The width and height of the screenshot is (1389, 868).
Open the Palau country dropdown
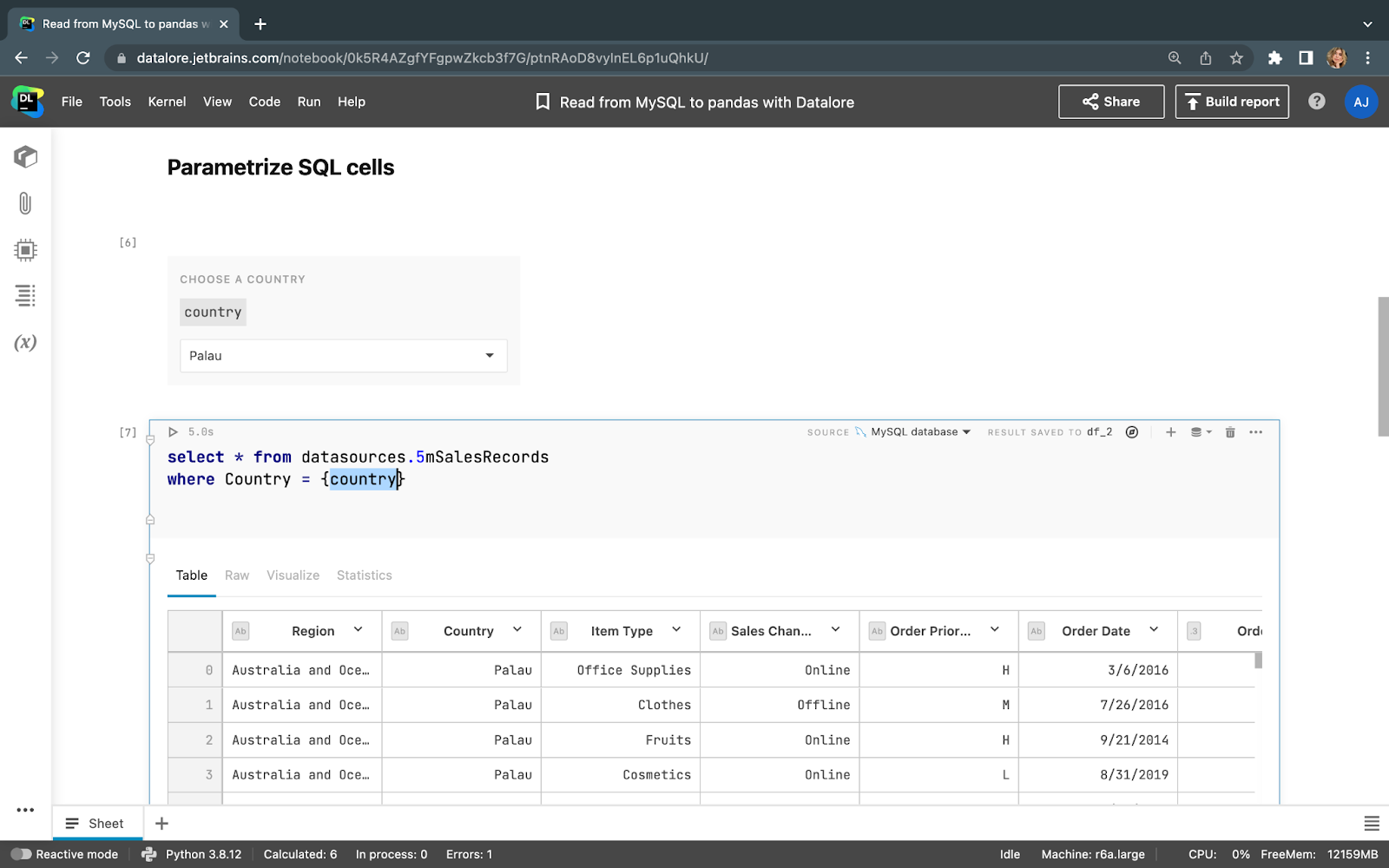tap(343, 356)
